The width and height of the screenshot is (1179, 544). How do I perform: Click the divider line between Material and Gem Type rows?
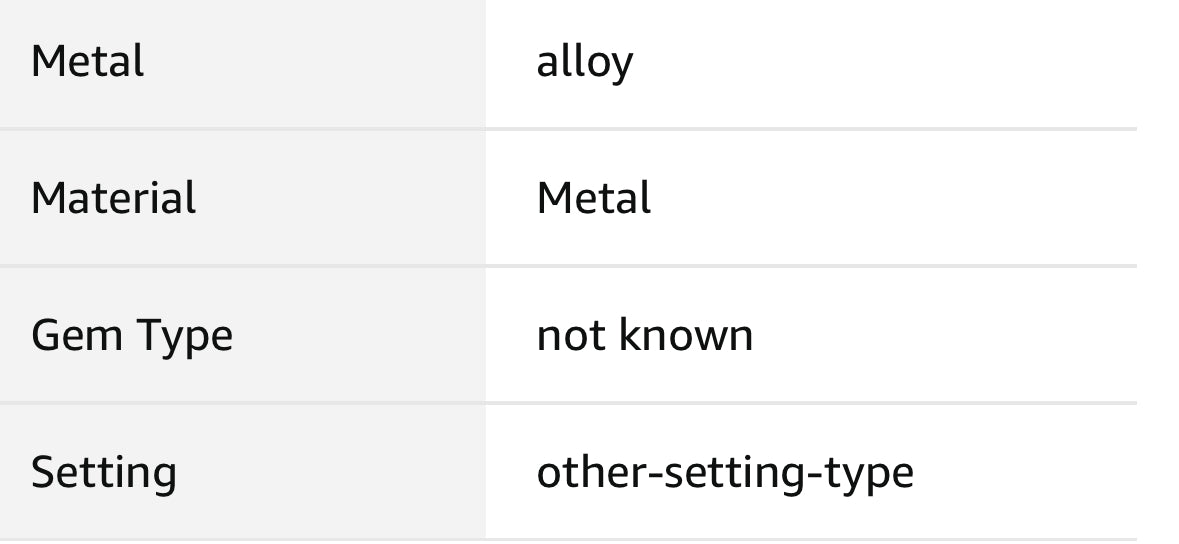[x=568, y=266]
